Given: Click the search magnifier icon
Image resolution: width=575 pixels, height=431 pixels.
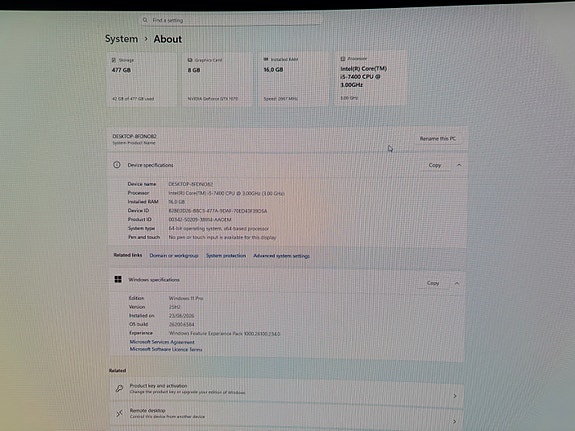Looking at the screenshot, I should (x=145, y=20).
